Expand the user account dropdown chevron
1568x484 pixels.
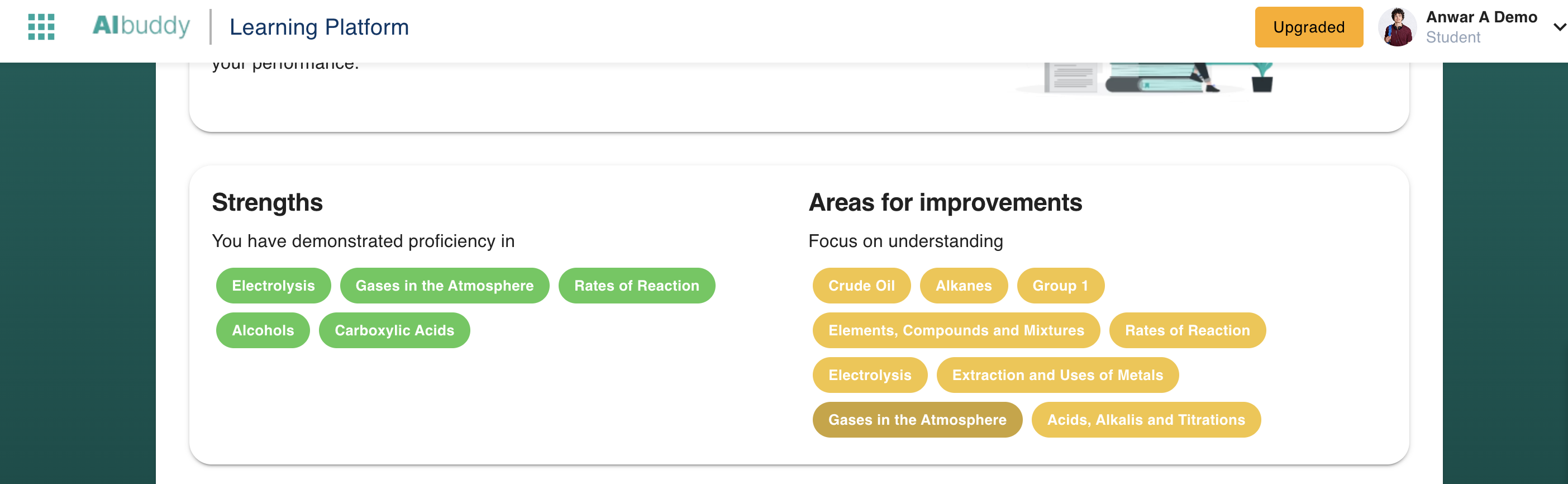1559,27
